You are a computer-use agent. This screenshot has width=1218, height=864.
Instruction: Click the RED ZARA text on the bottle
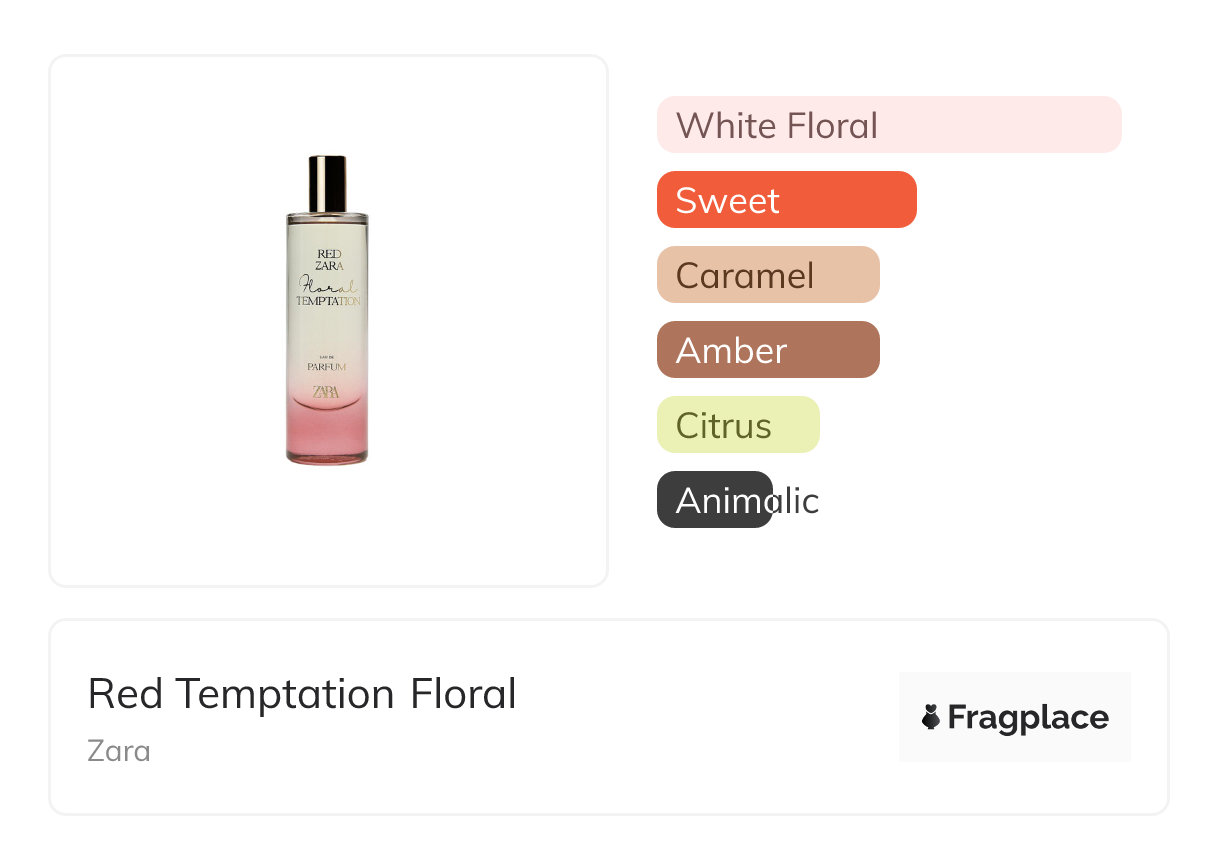329,259
